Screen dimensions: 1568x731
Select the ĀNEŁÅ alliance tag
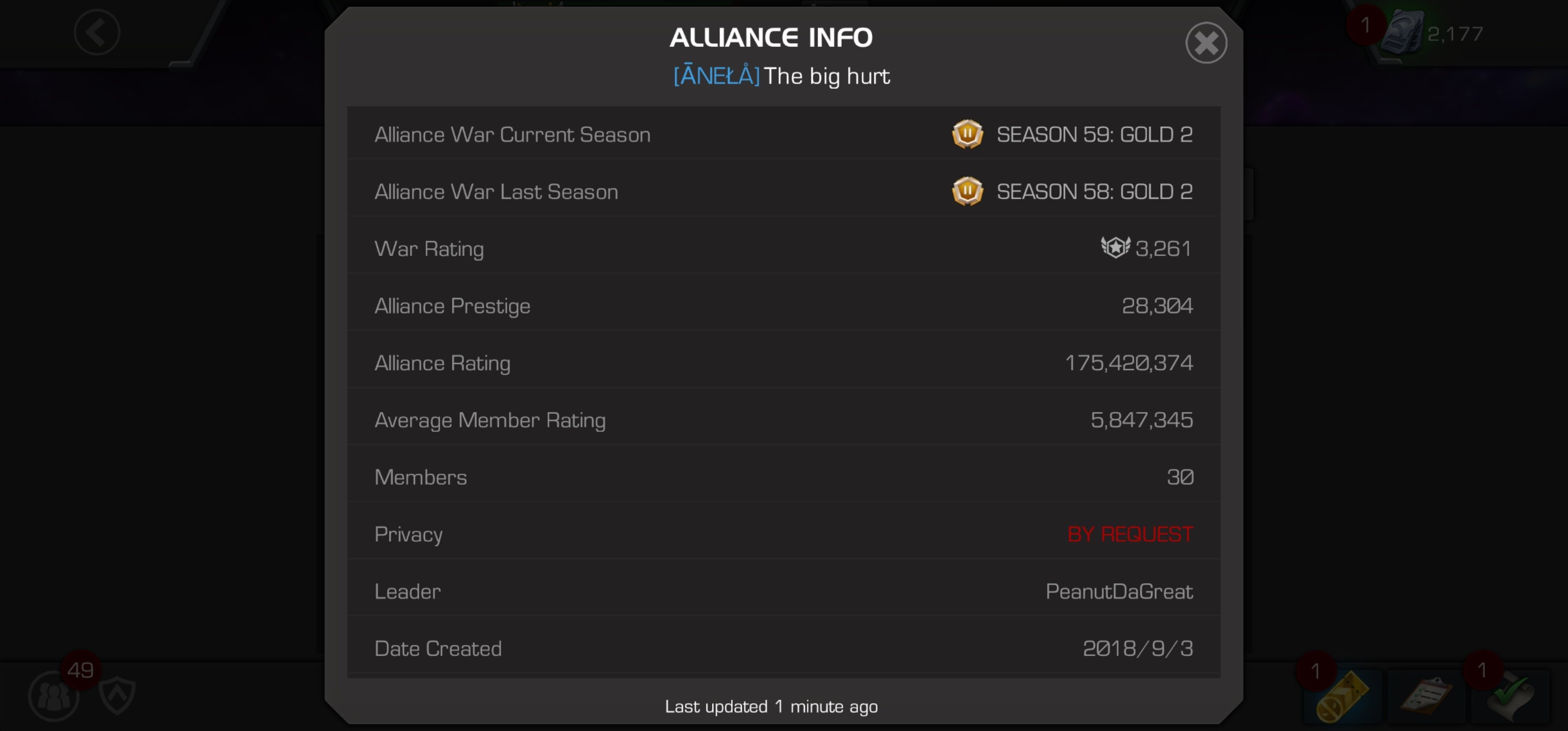click(716, 76)
